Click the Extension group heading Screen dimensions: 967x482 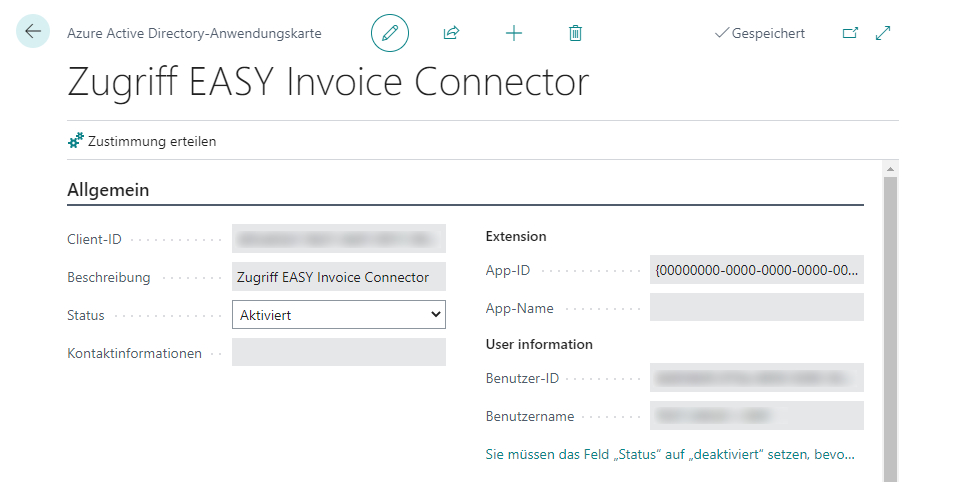pyautogui.click(x=516, y=236)
